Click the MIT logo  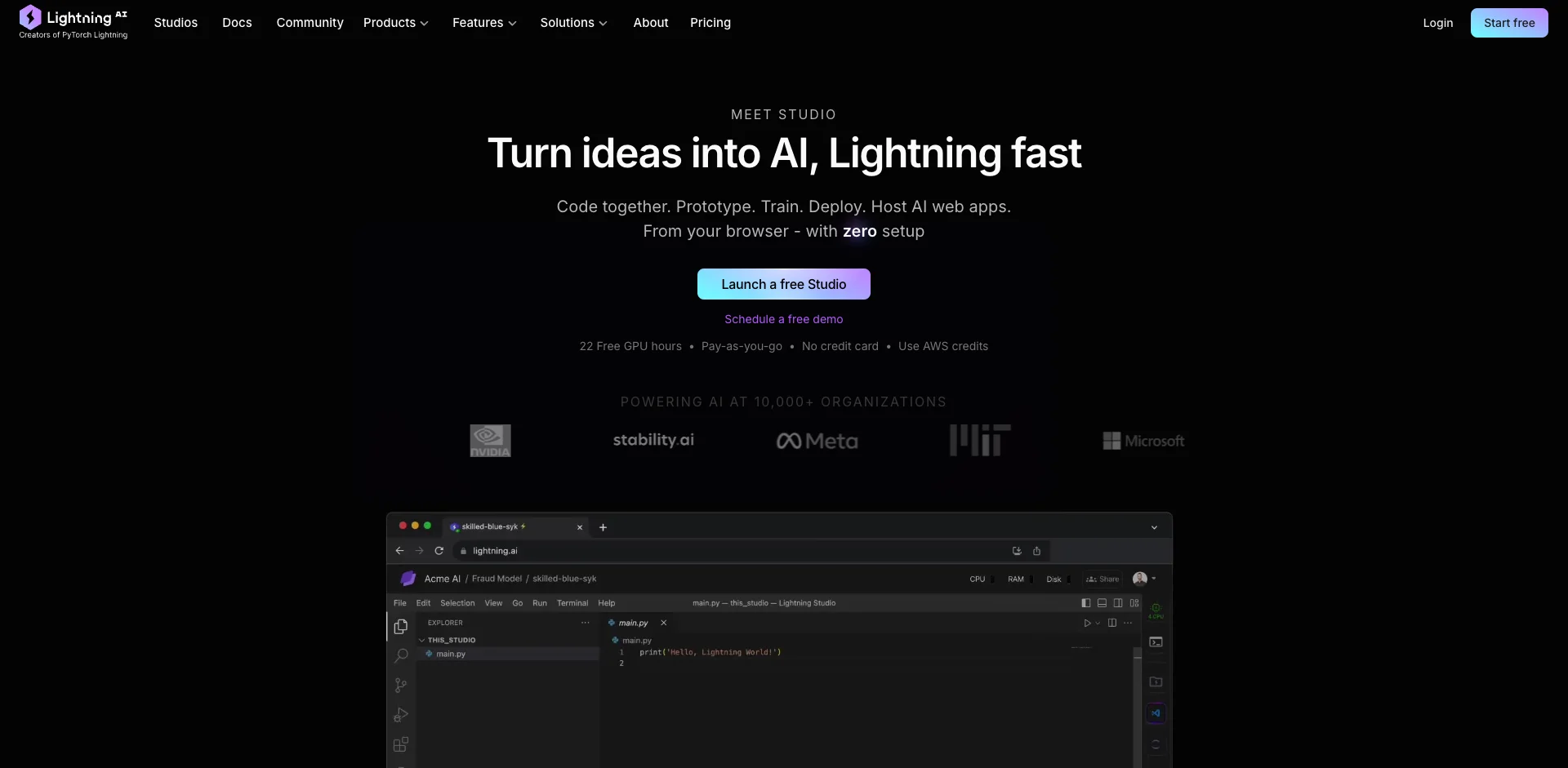(x=980, y=440)
